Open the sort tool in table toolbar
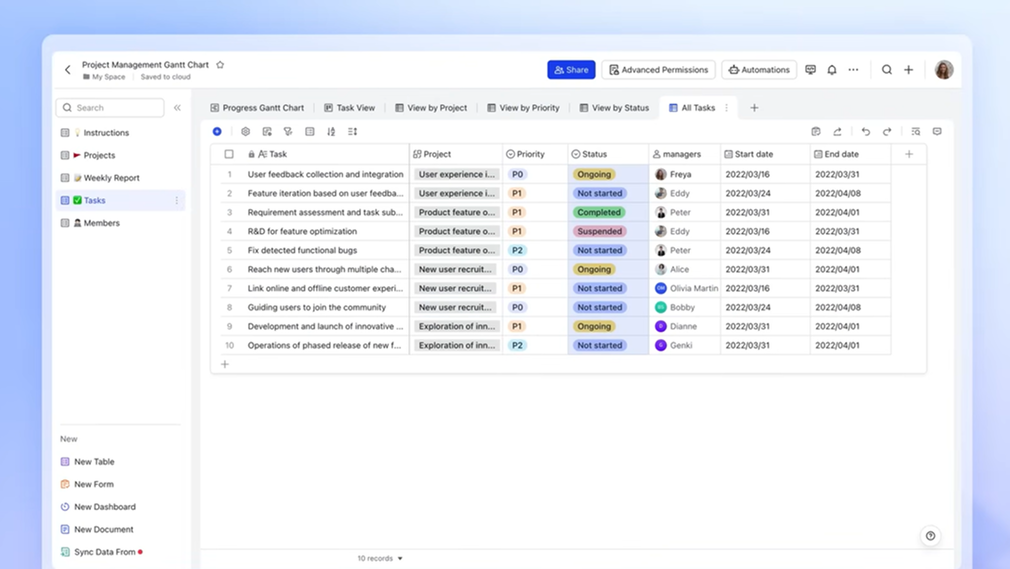 coord(331,132)
